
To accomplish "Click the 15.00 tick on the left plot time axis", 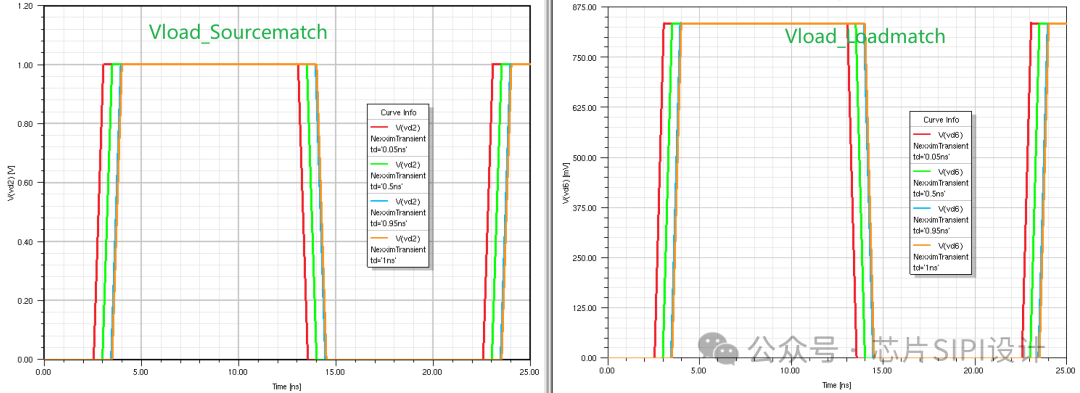I will tap(335, 371).
